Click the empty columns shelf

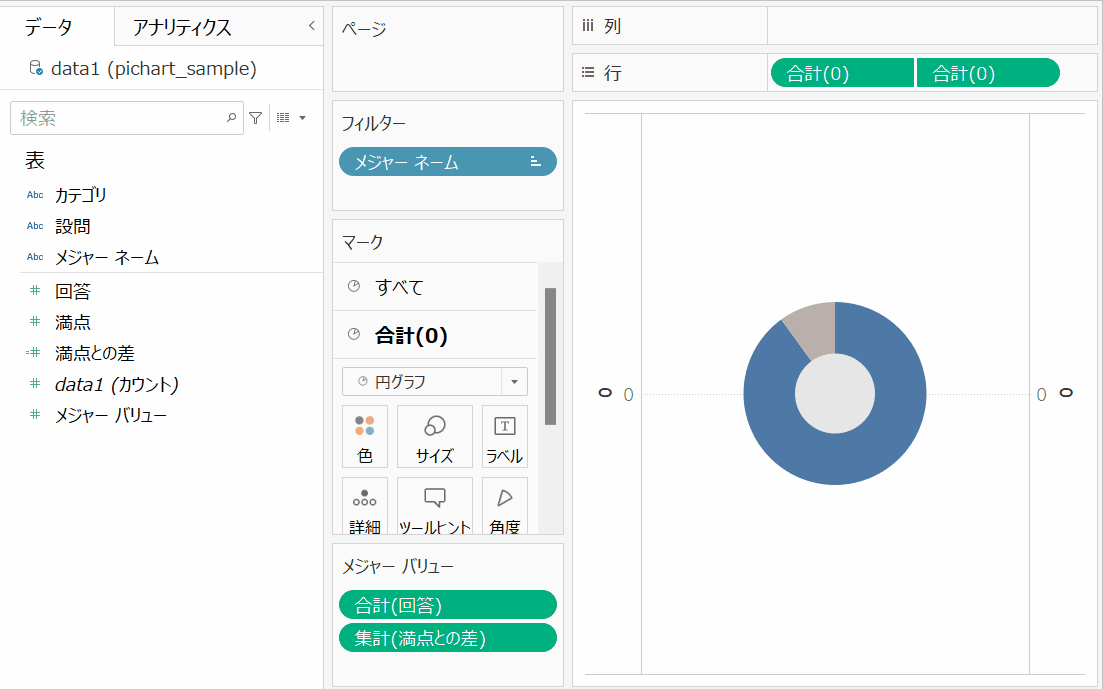click(932, 26)
